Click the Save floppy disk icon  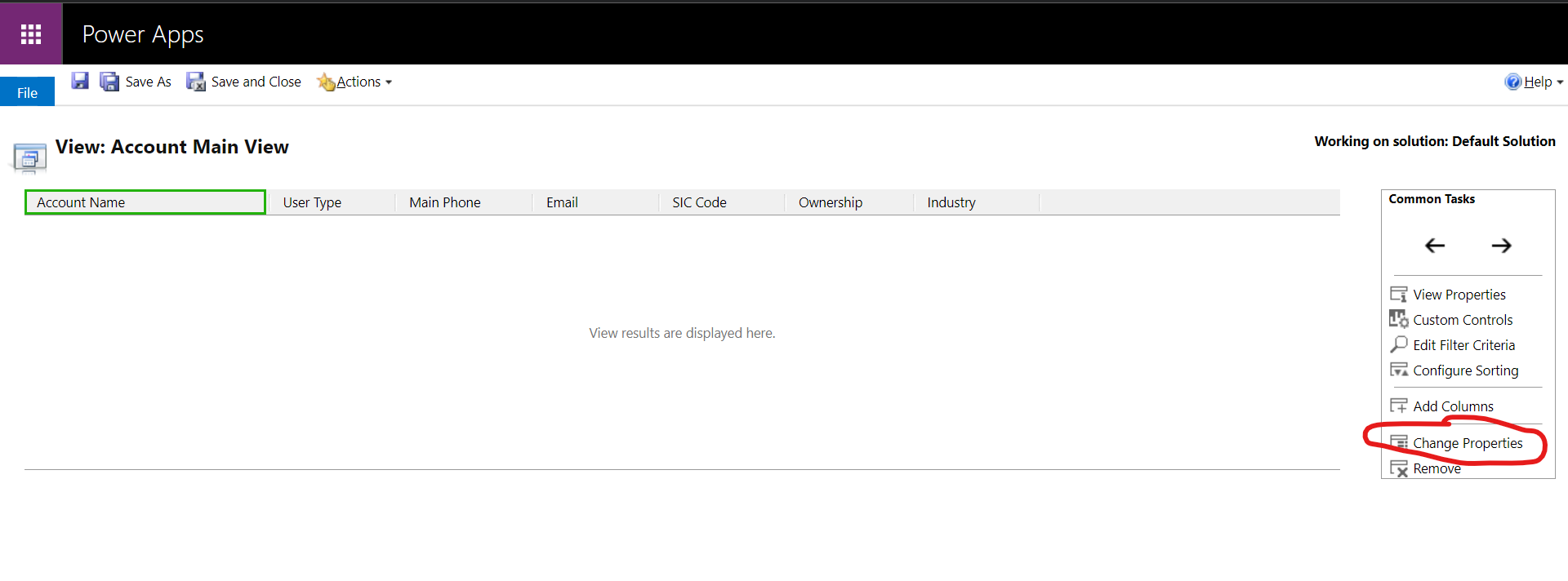point(79,81)
